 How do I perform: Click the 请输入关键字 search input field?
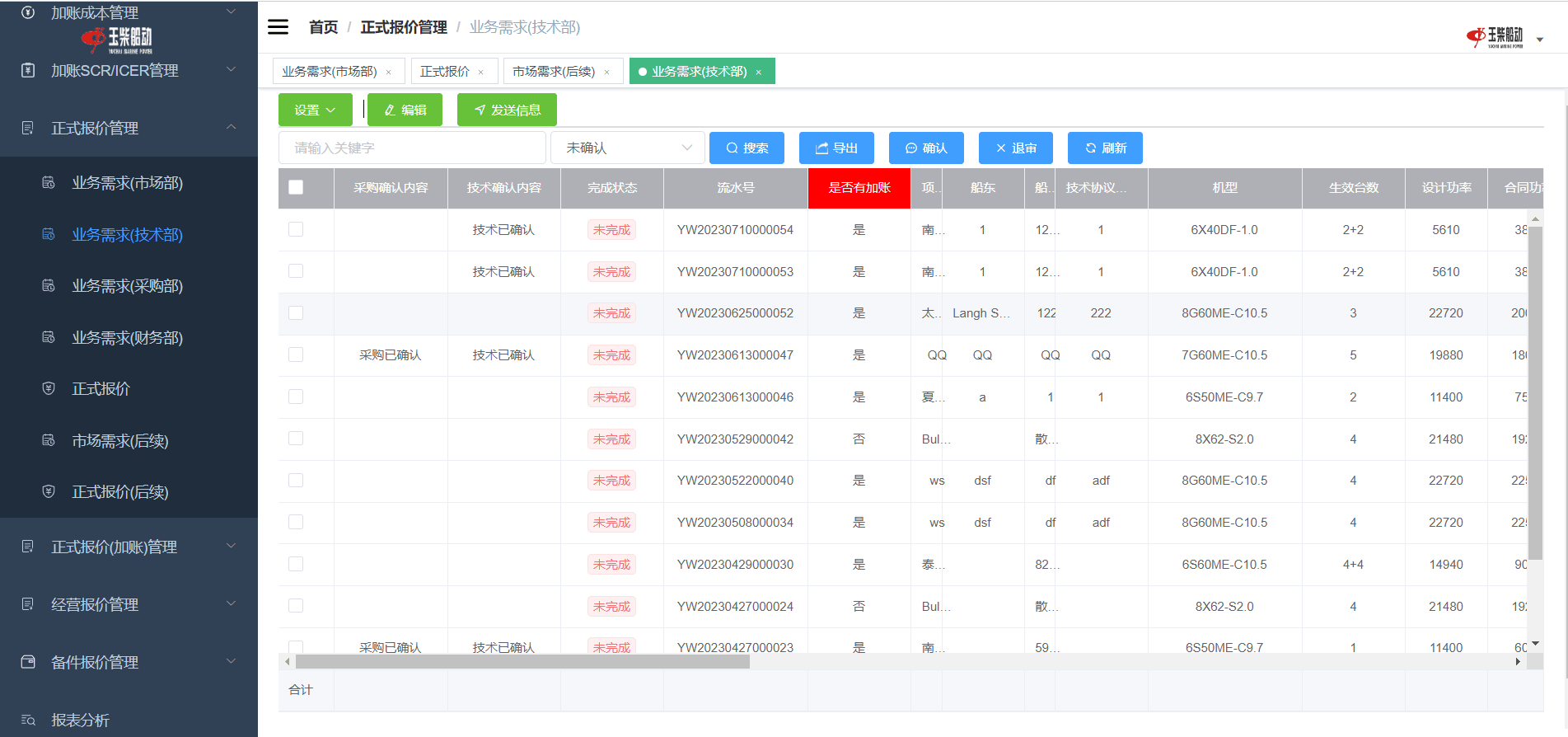(x=412, y=148)
